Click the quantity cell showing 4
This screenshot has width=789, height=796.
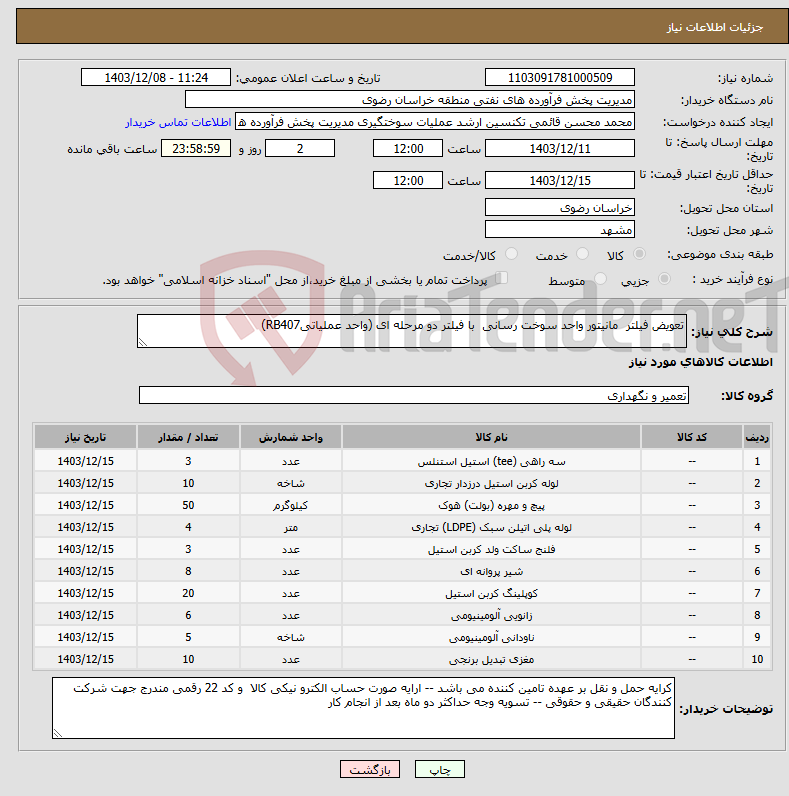coord(188,527)
